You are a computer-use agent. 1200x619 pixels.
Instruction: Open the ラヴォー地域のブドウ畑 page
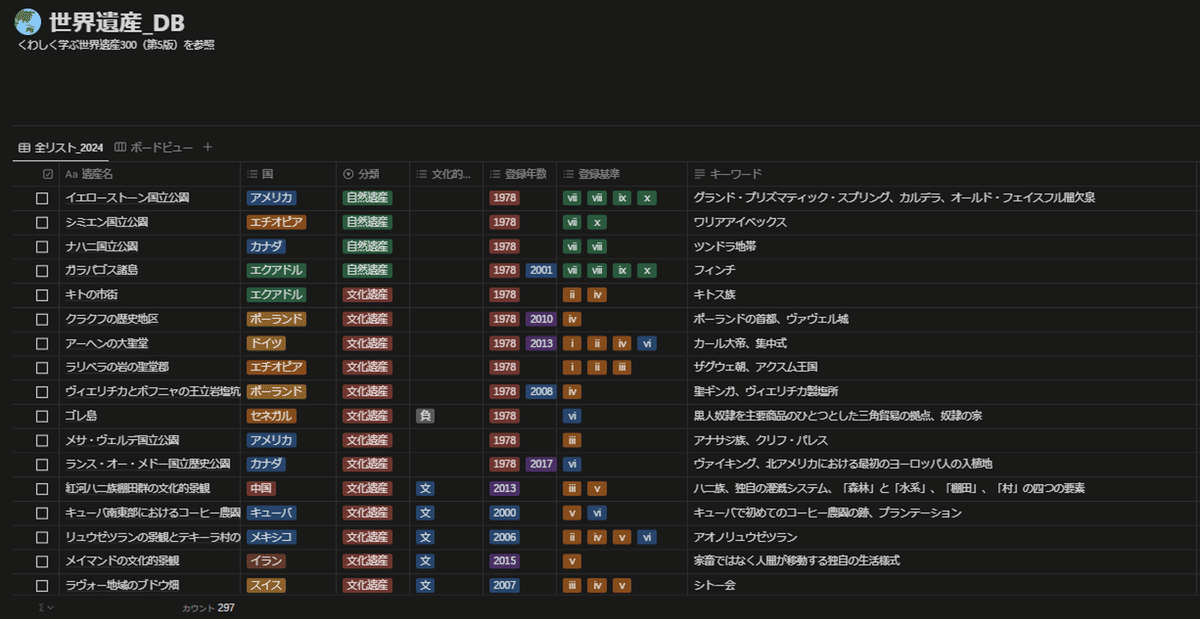pos(123,585)
